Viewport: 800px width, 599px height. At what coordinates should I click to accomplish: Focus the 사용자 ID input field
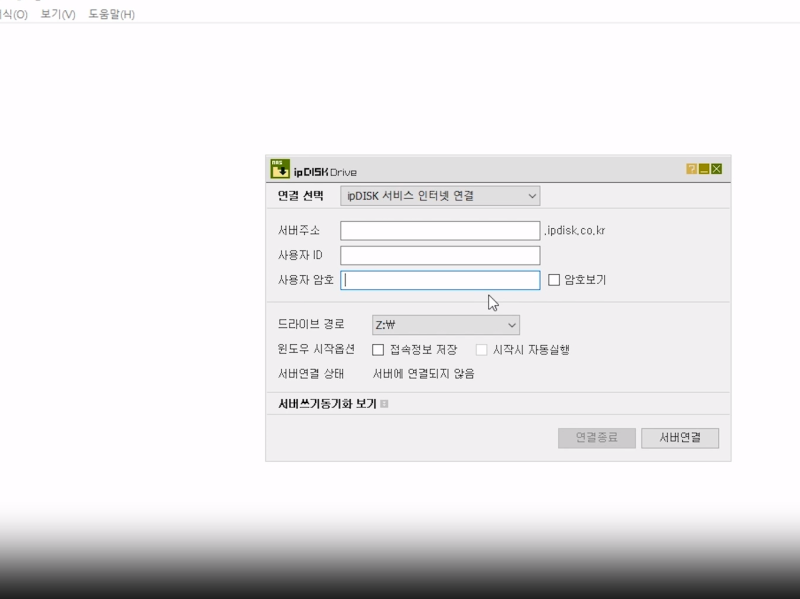[x=440, y=256]
